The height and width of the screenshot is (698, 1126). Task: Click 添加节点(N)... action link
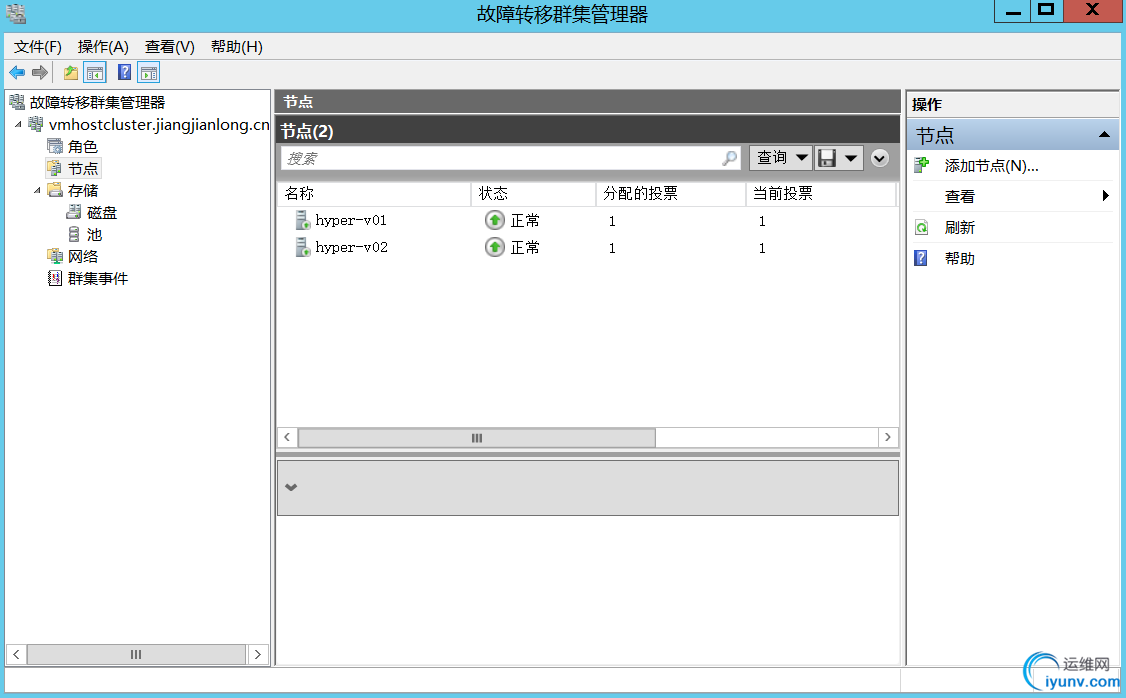991,166
